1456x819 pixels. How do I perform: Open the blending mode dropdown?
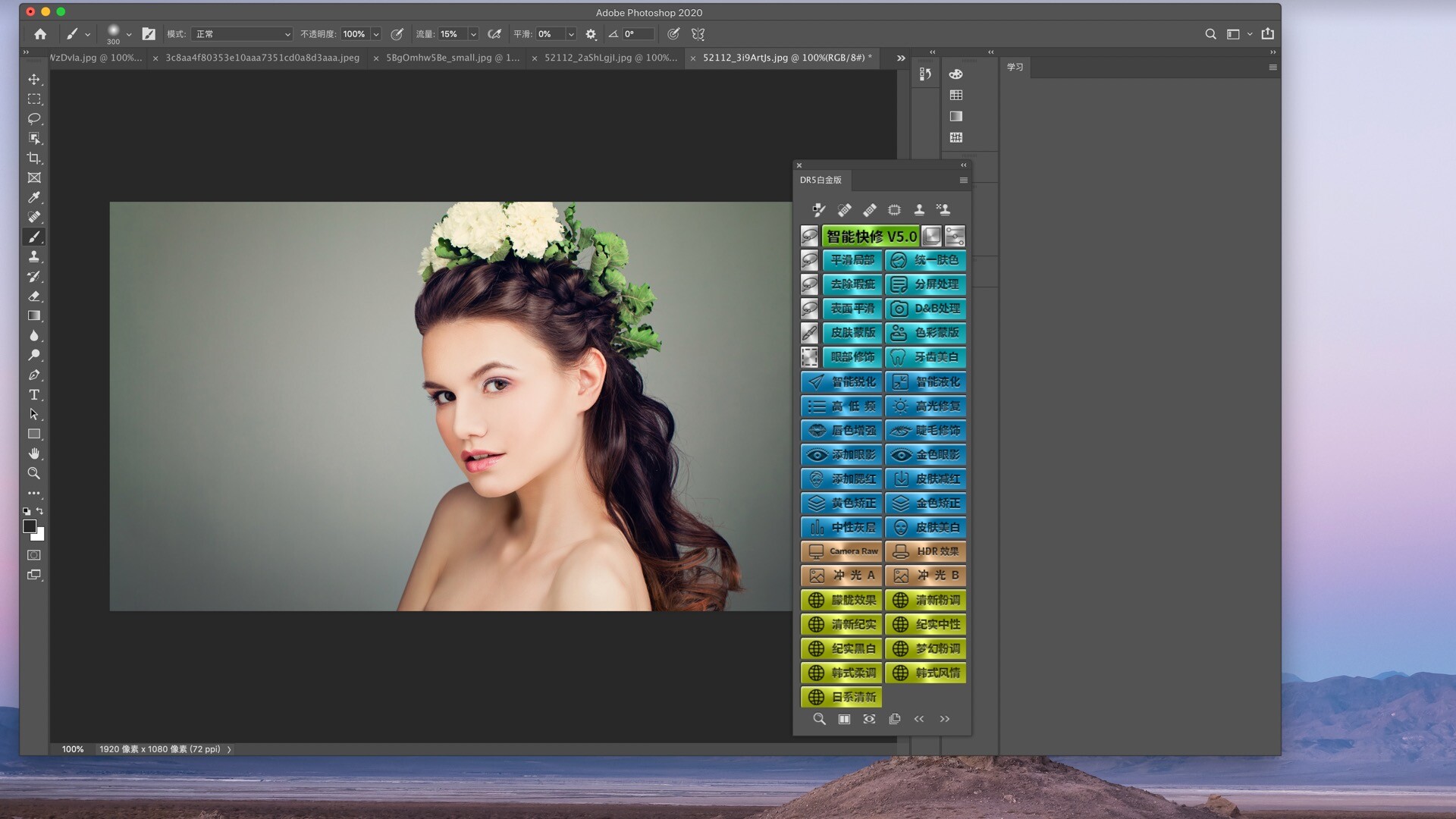tap(242, 34)
